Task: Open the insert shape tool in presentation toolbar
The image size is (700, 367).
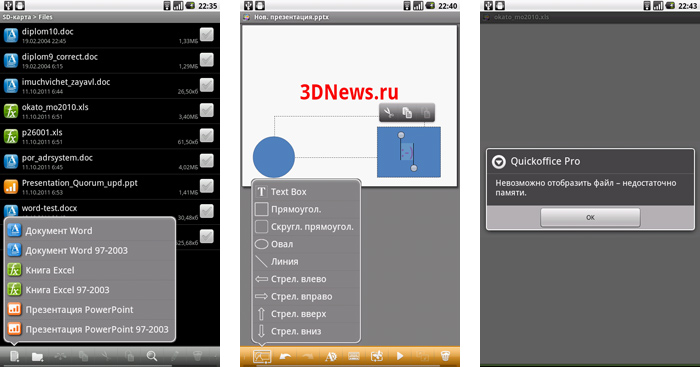Action: 262,356
